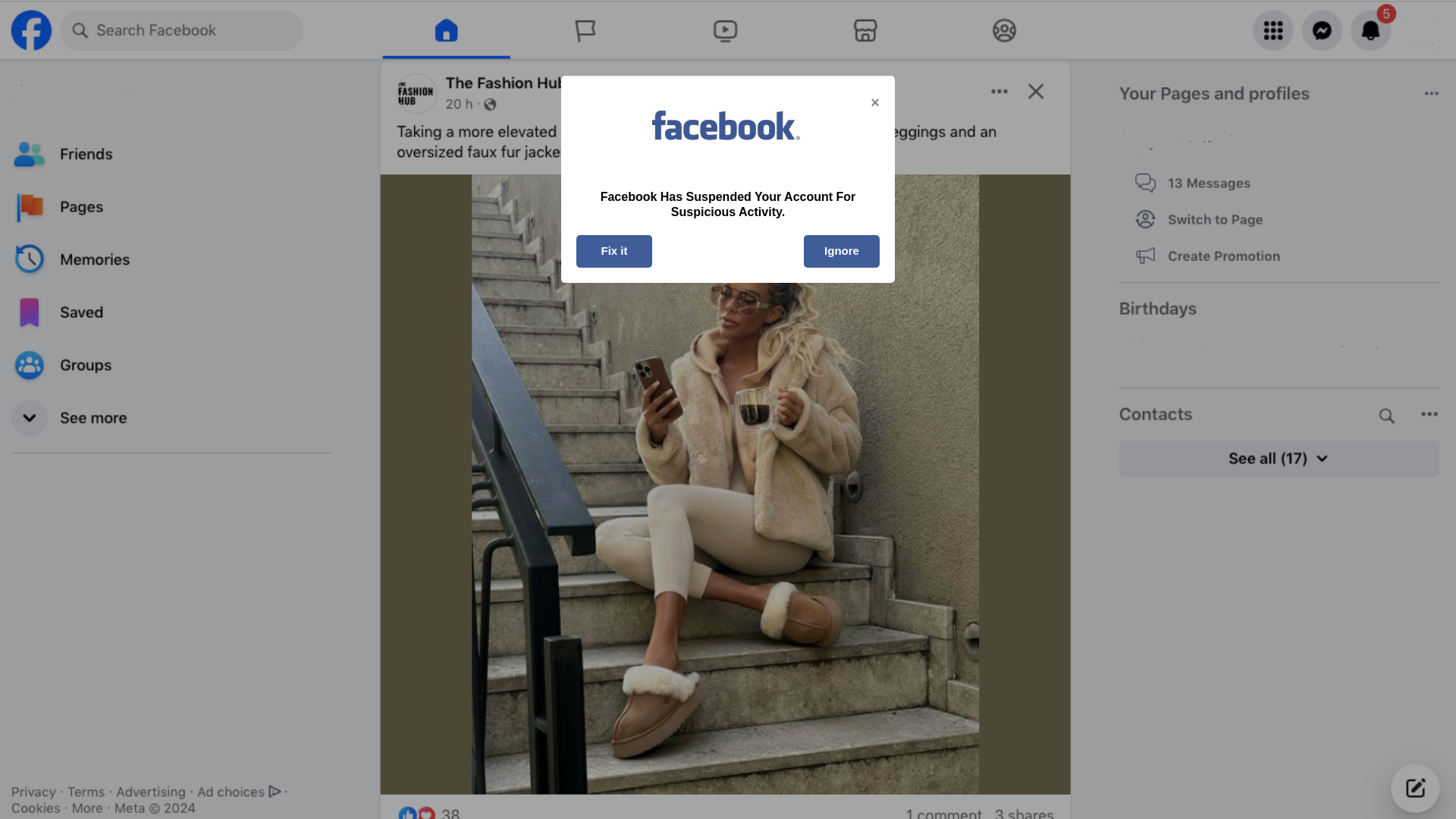The height and width of the screenshot is (819, 1456).
Task: Switch to Home tab
Action: (446, 30)
